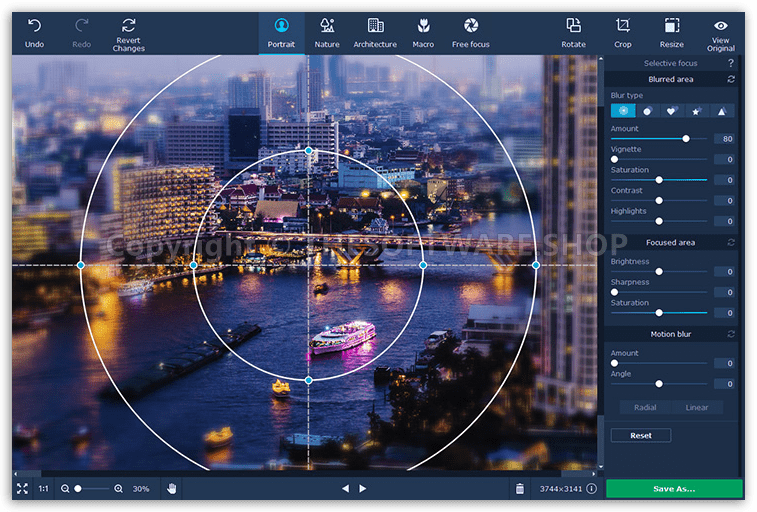
Task: Click the image info icon
Action: (591, 488)
